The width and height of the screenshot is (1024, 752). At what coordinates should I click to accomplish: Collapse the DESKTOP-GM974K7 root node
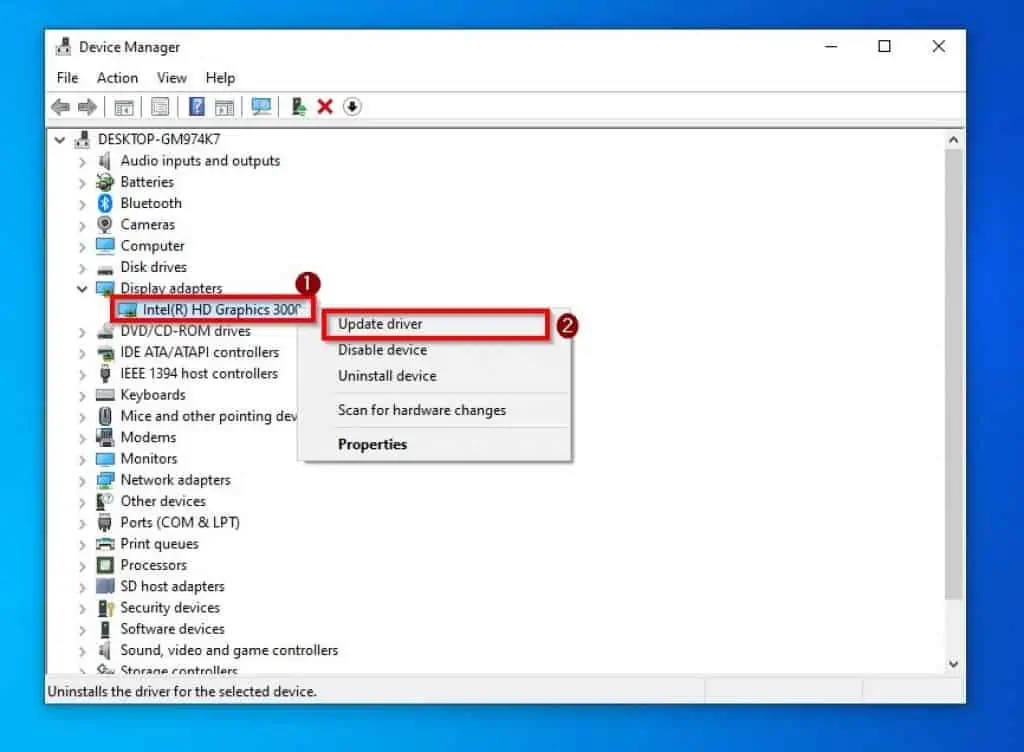[x=59, y=140]
